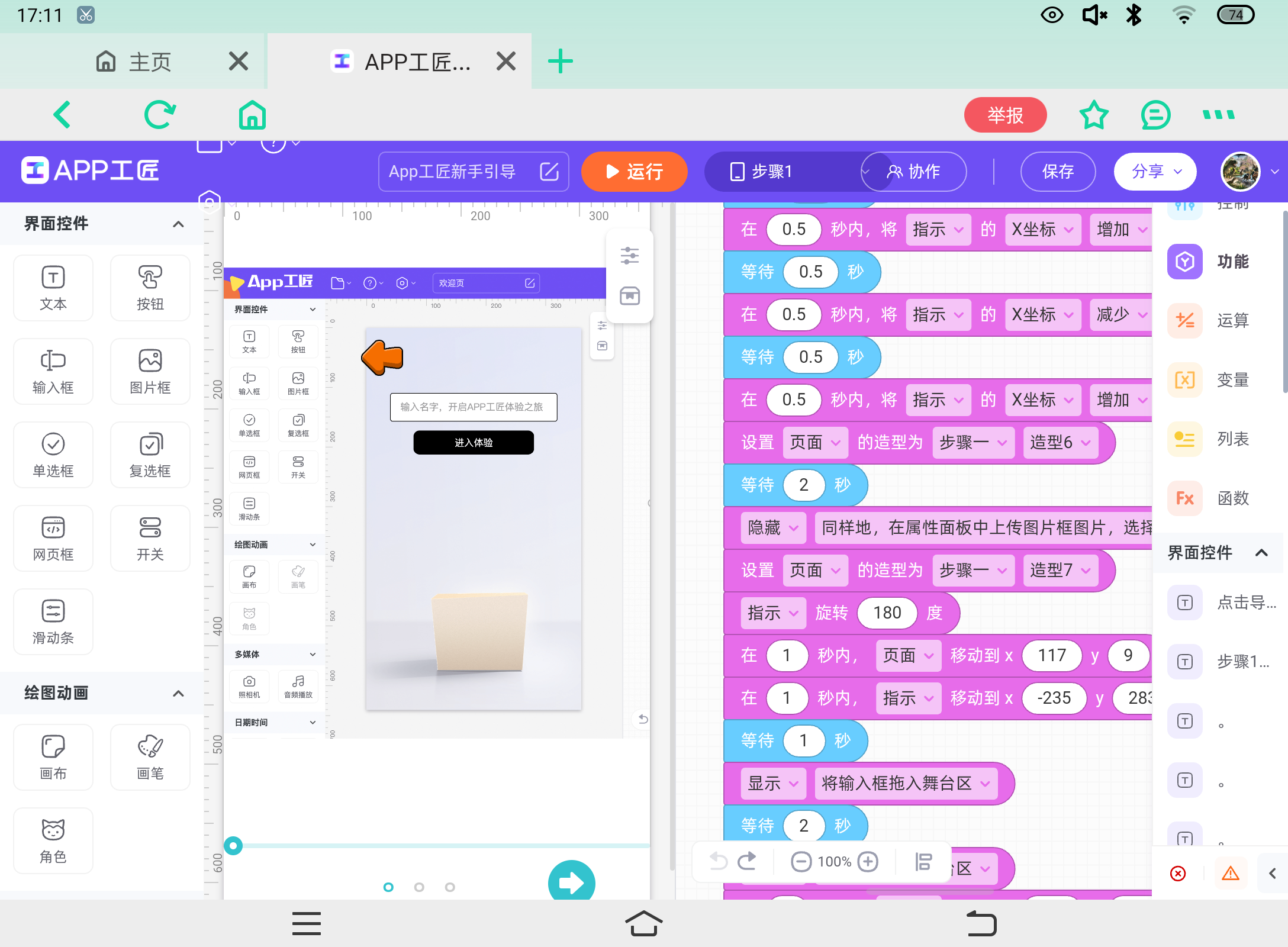The width and height of the screenshot is (1288, 947).
Task: Open the 变量 variables block category
Action: click(1210, 380)
